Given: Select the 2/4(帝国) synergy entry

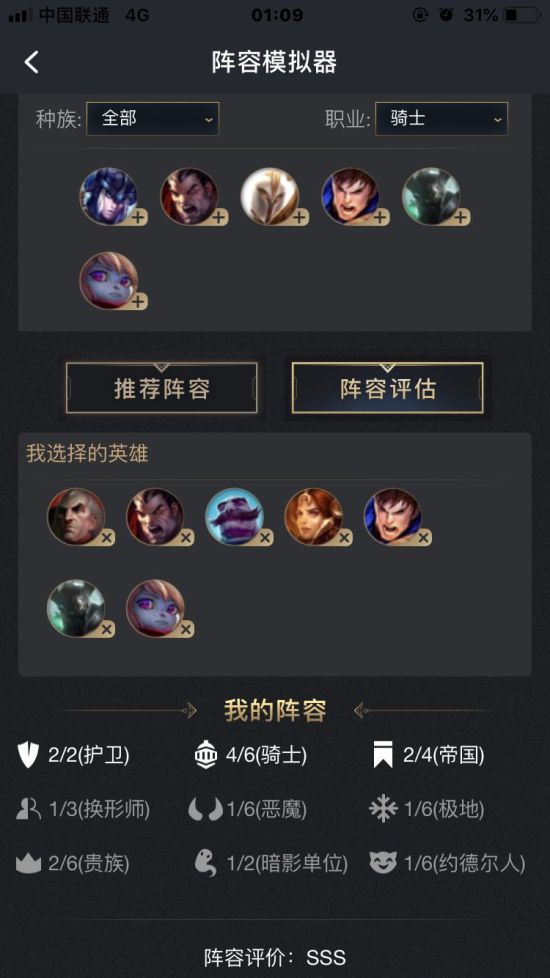Looking at the screenshot, I should [x=428, y=755].
